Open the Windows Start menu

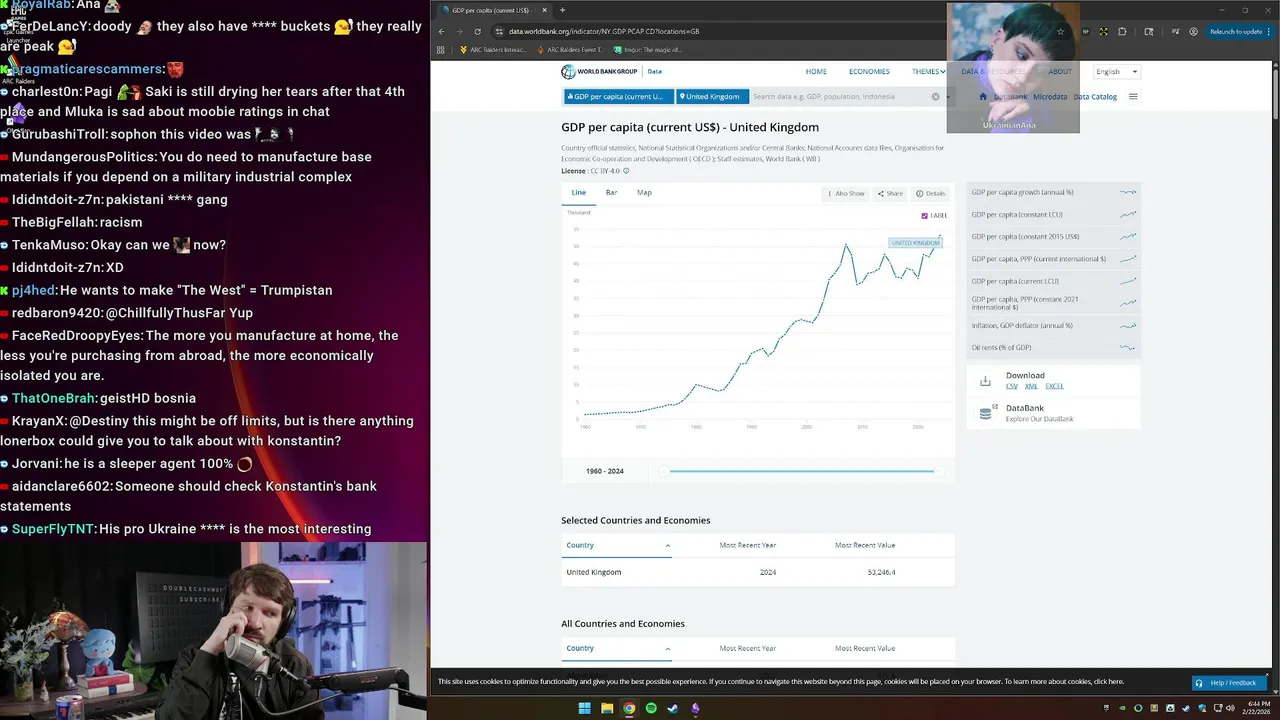[585, 708]
